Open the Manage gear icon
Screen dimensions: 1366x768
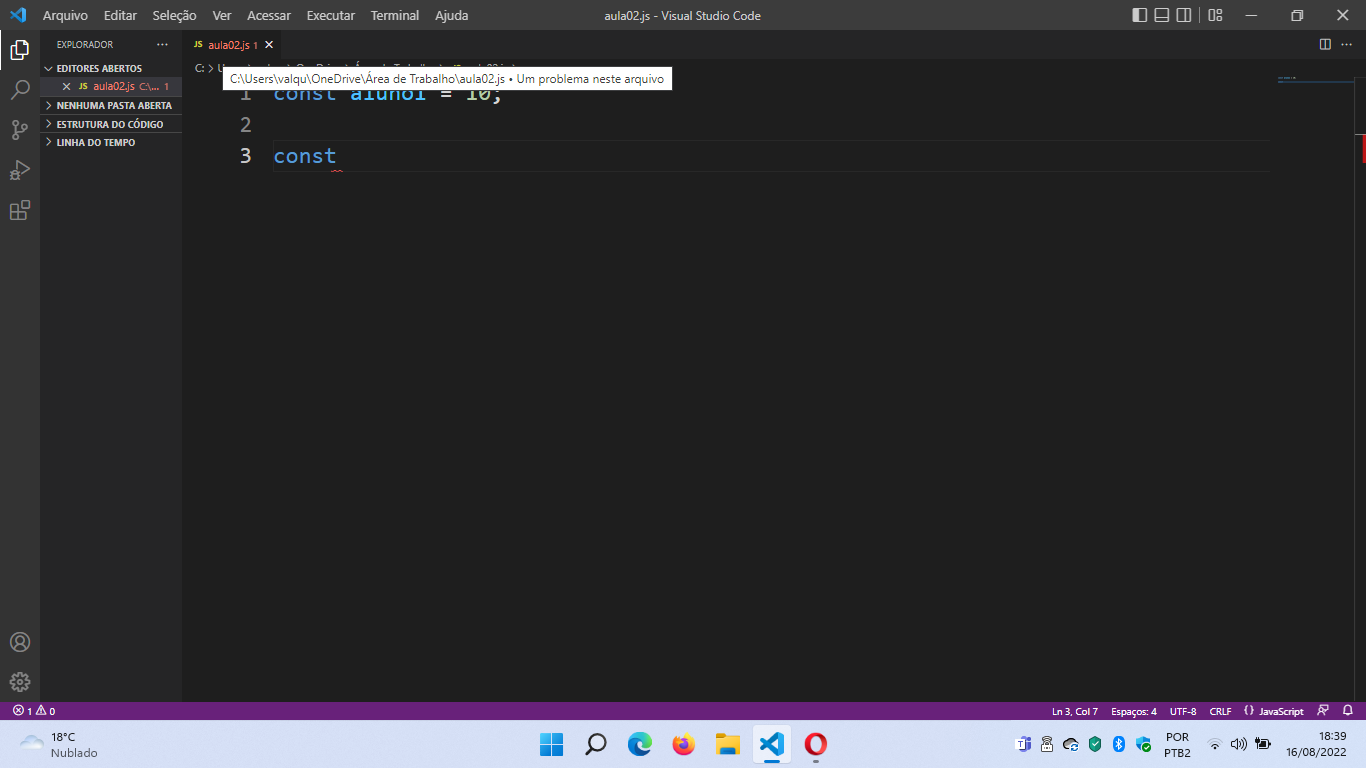click(20, 682)
